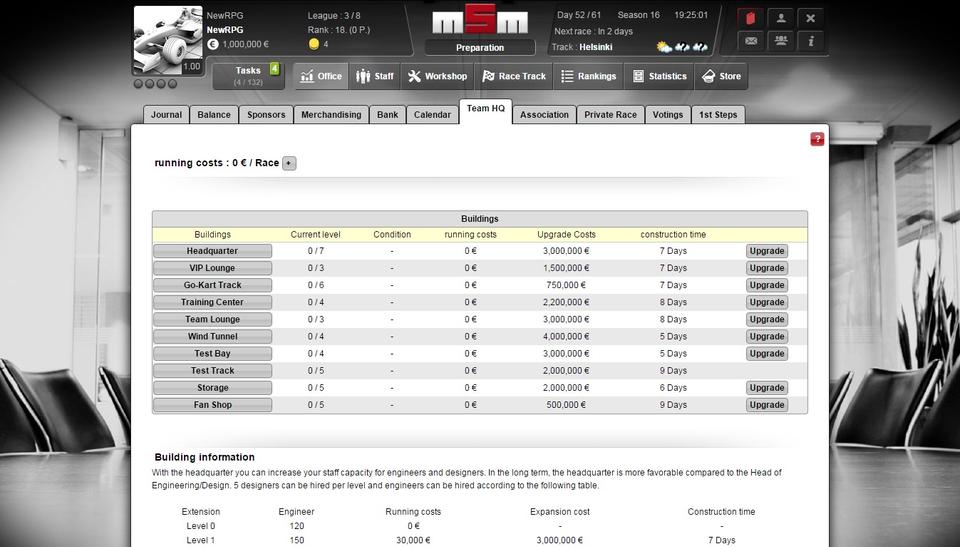Viewport: 960px width, 547px height.
Task: Open the Office section
Action: click(x=321, y=76)
